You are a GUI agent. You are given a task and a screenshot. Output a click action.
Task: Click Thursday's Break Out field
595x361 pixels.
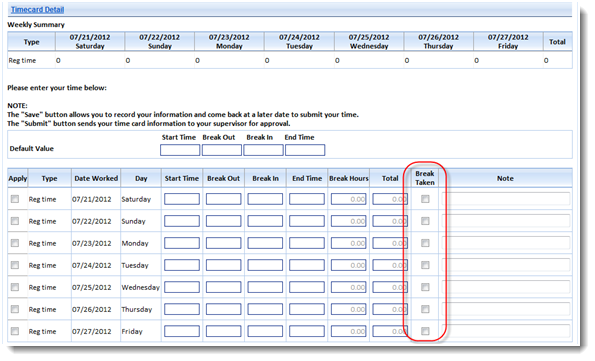point(224,309)
